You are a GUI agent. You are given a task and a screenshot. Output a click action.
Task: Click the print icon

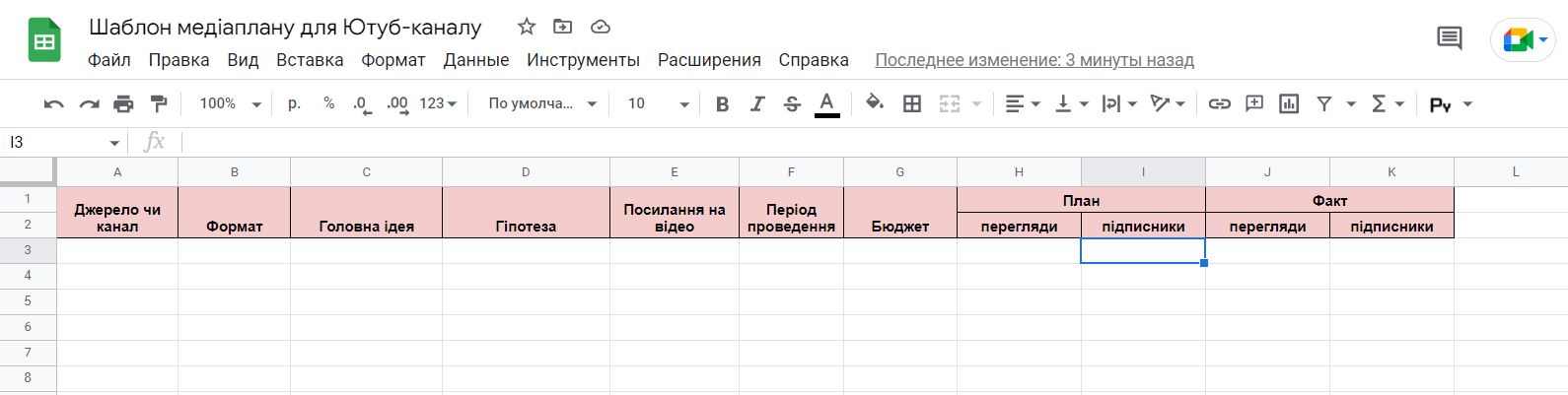click(x=123, y=103)
